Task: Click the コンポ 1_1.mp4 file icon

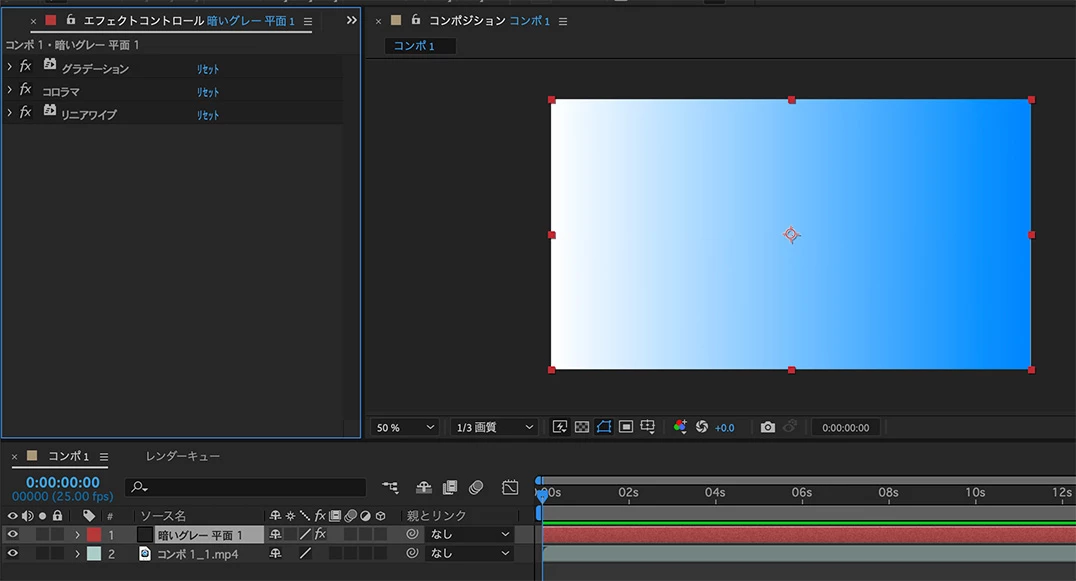Action: click(145, 553)
